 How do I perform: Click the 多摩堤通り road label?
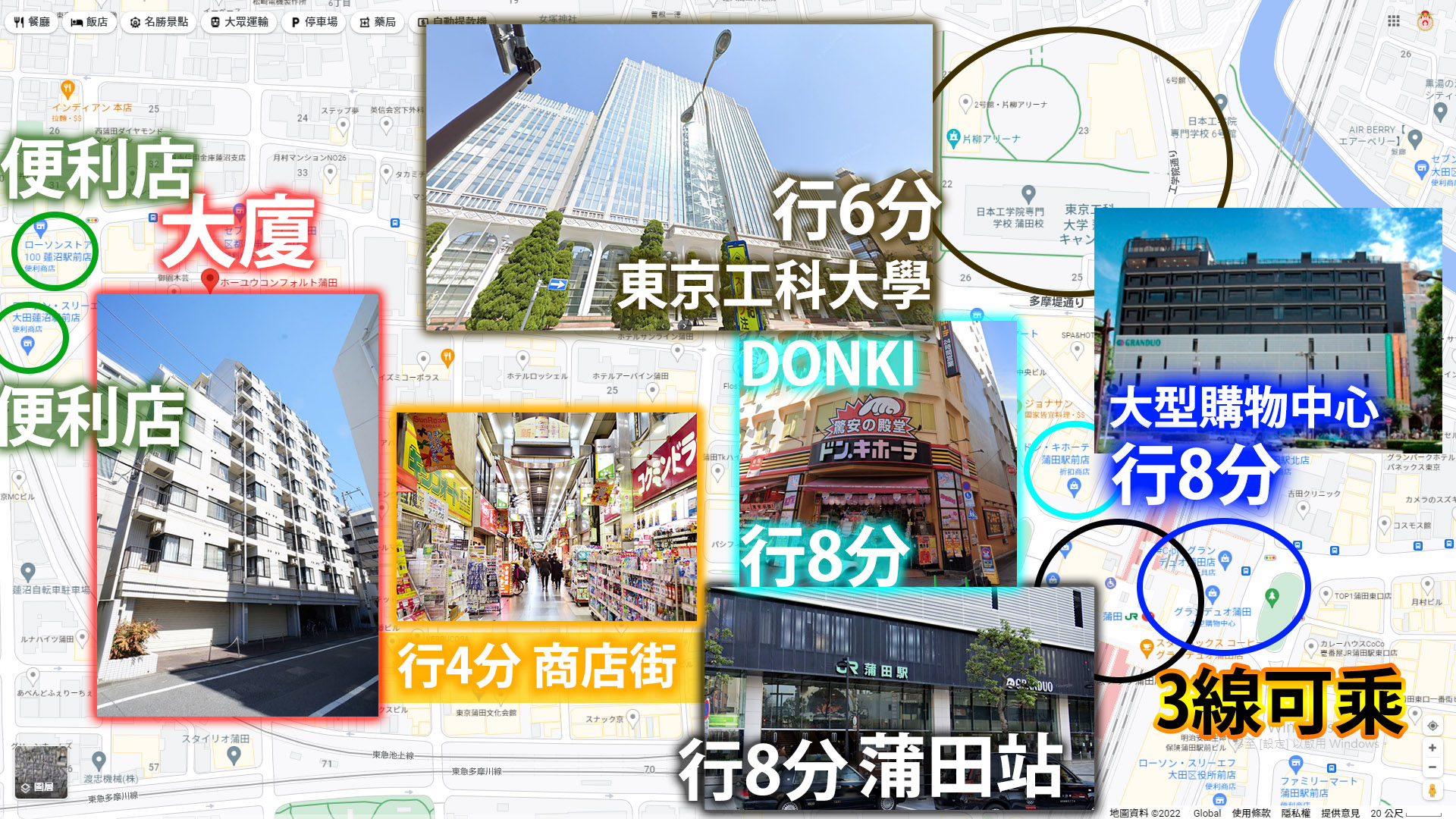pyautogui.click(x=1056, y=302)
